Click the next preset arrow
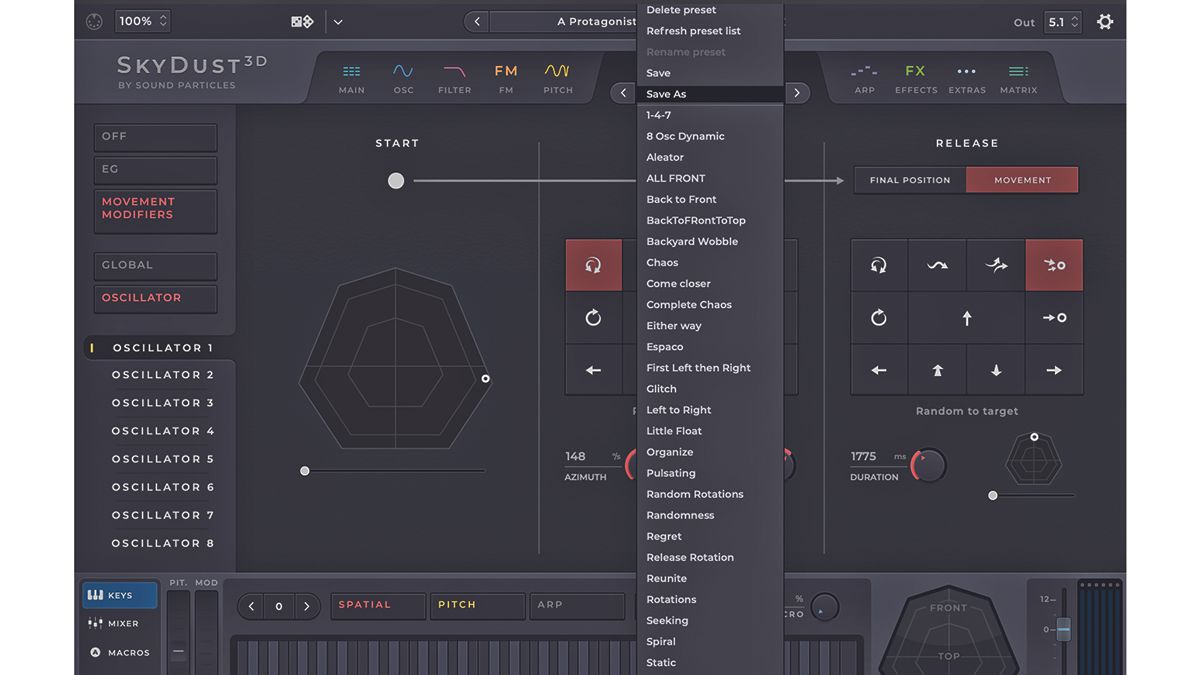 pyautogui.click(x=797, y=92)
